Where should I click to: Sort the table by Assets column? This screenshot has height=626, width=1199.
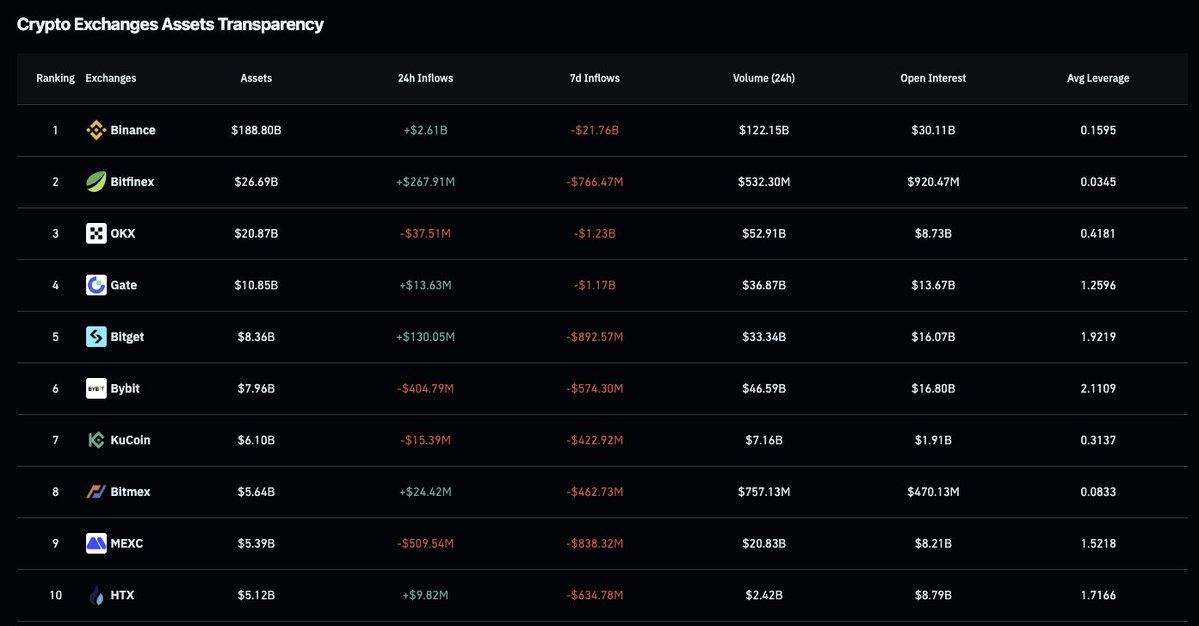pos(256,77)
